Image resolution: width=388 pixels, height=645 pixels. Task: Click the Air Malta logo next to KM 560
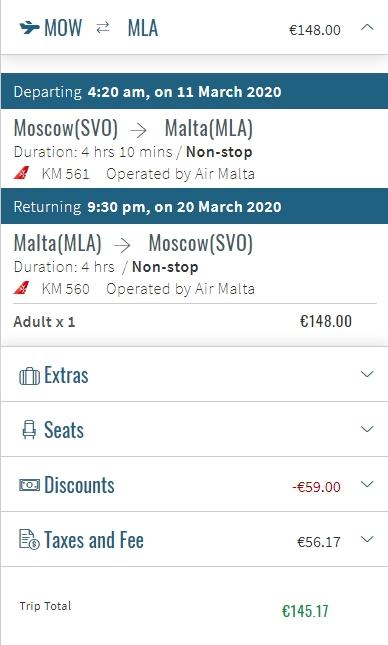tap(21, 288)
